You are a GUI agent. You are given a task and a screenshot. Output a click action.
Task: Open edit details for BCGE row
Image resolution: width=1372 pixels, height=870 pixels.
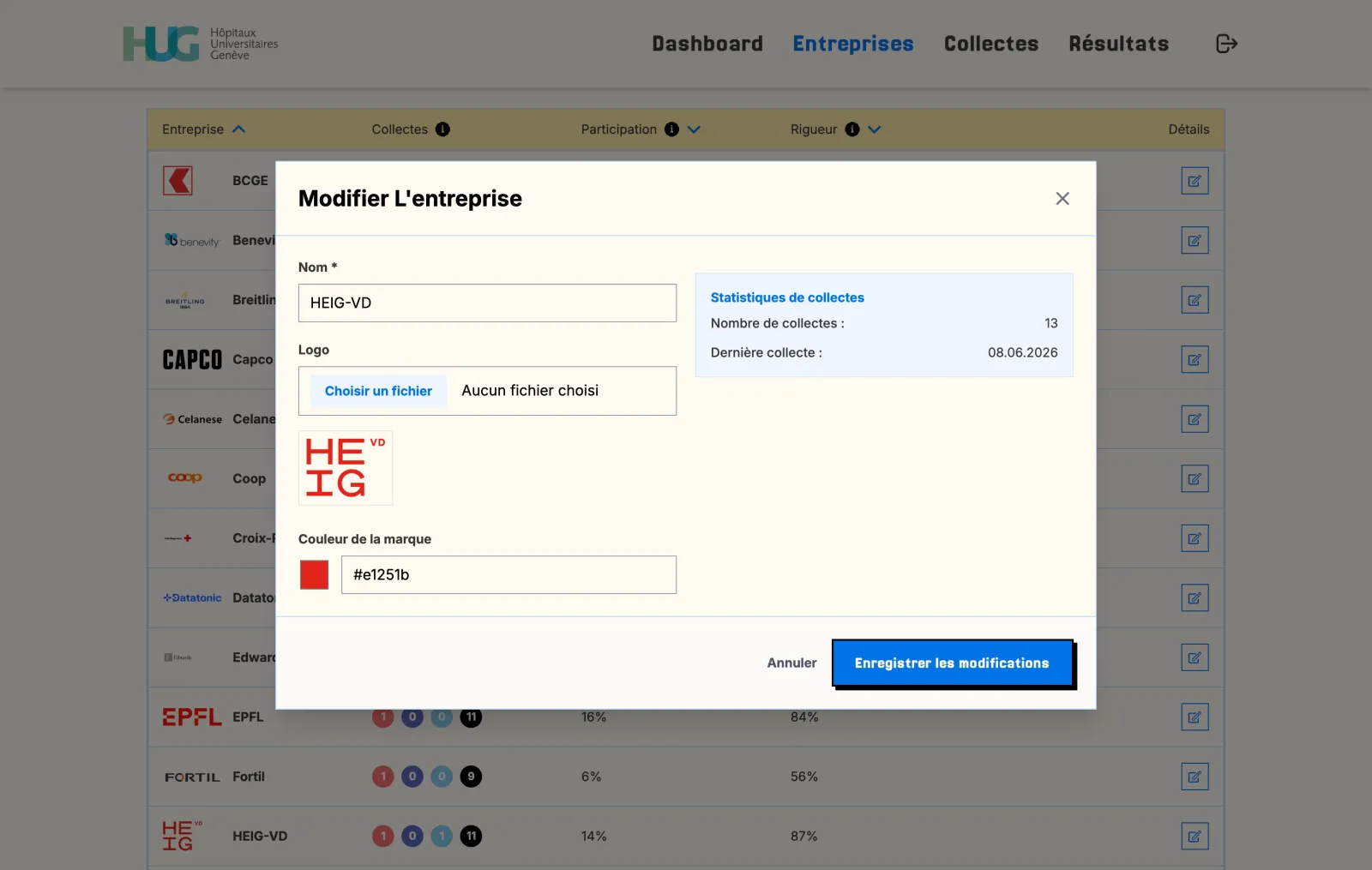click(x=1194, y=181)
